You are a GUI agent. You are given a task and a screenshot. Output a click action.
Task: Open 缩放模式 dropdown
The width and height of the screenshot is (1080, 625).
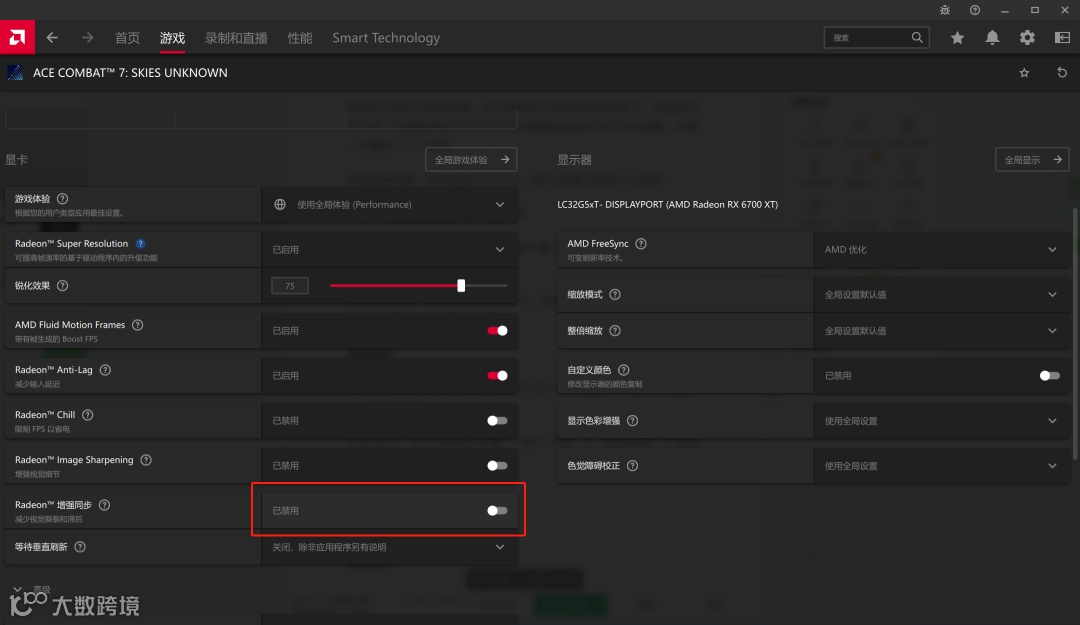[942, 294]
